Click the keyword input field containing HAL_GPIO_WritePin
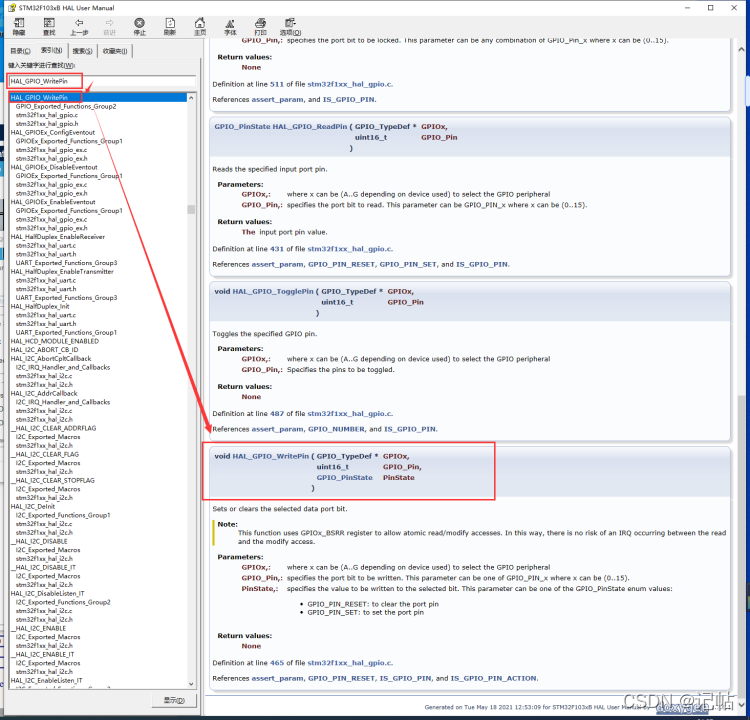 102,81
